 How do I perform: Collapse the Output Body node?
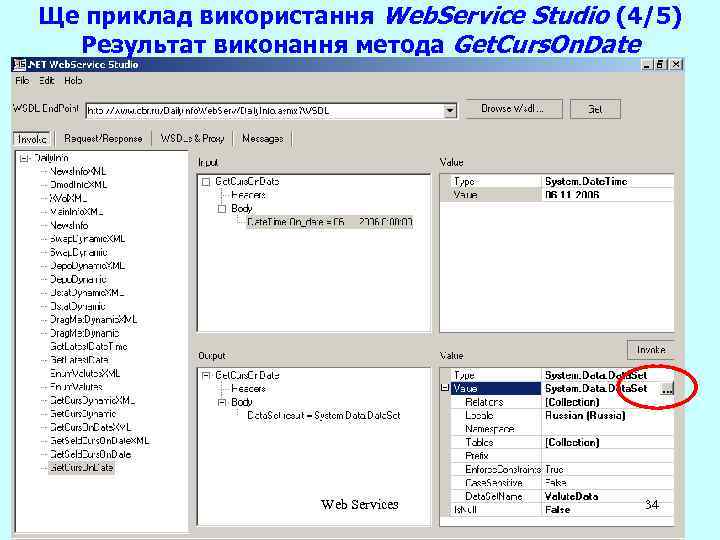coord(222,403)
